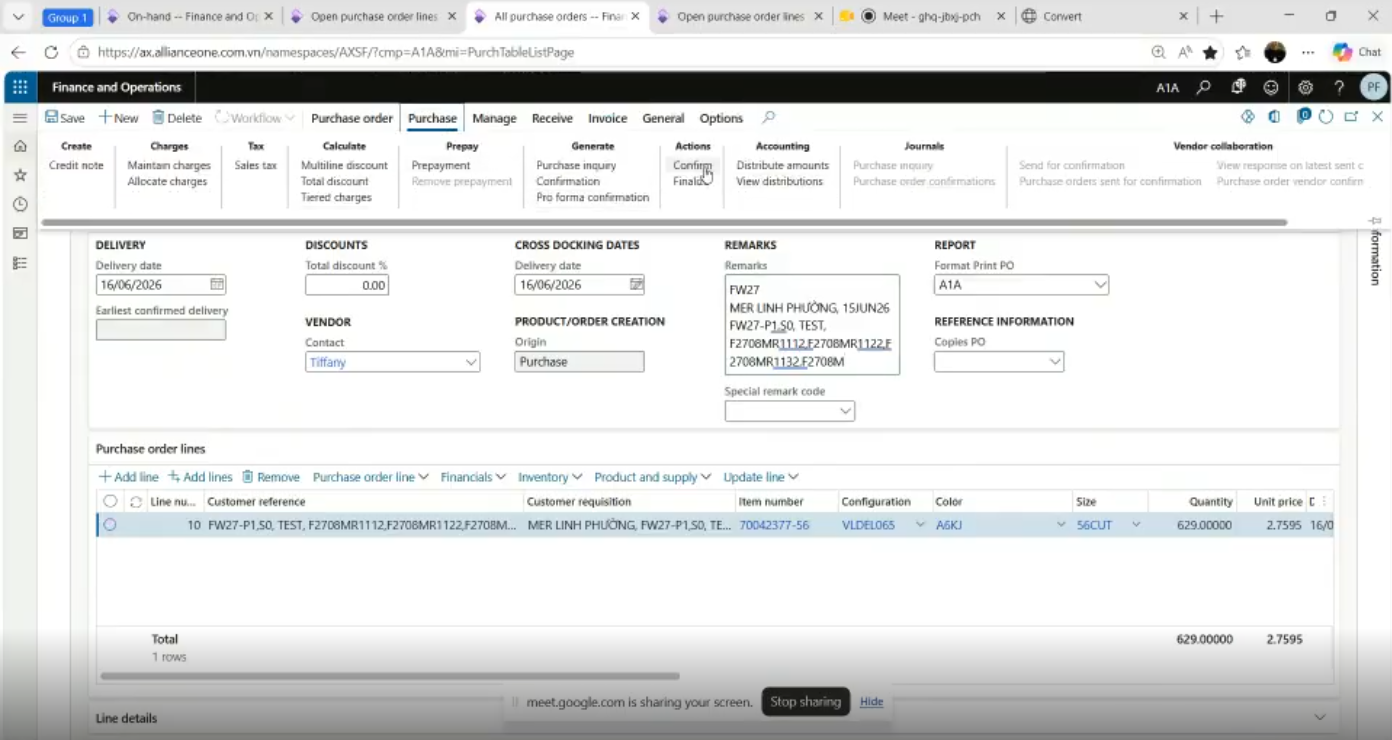The width and height of the screenshot is (1392, 740).
Task: Open the message center notifications icon
Action: (1238, 87)
